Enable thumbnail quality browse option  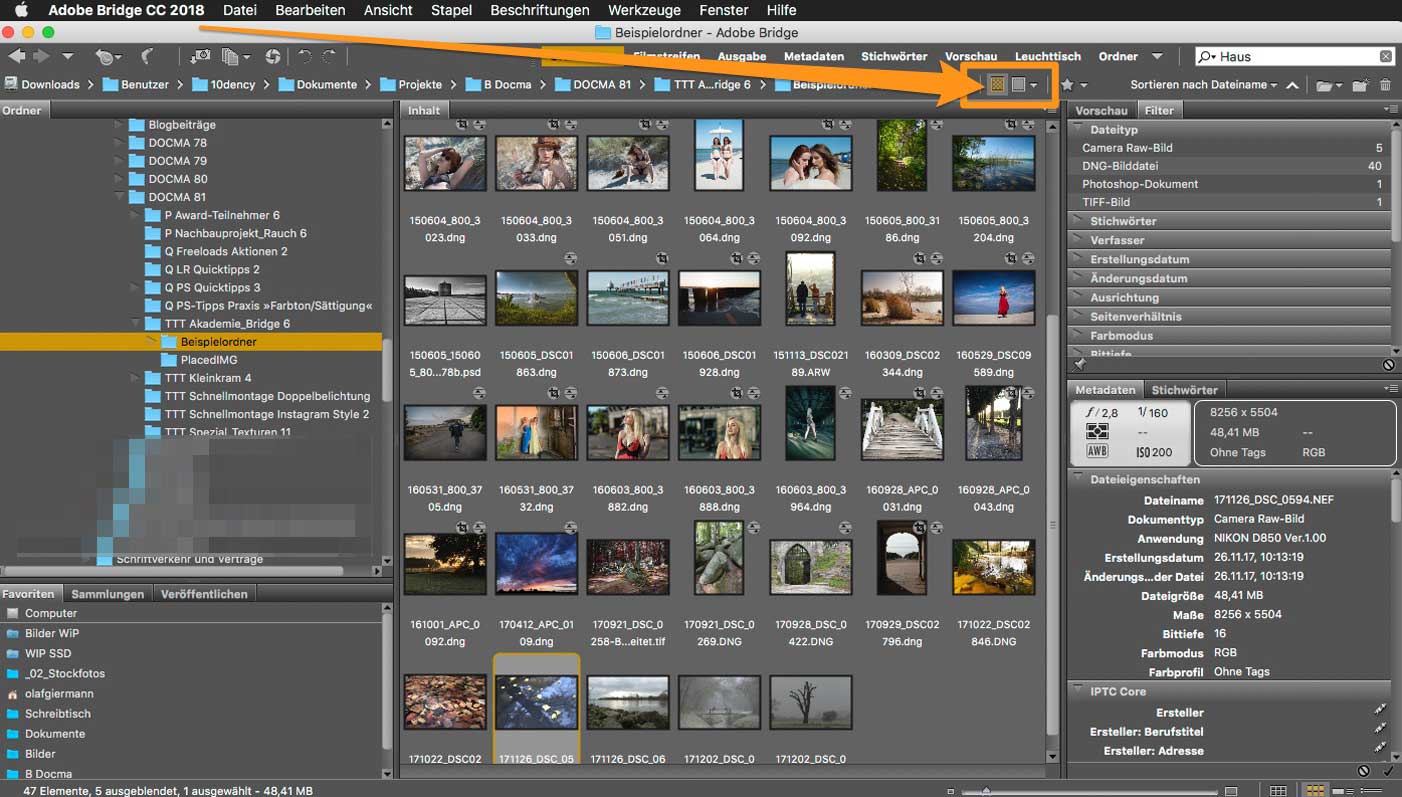(997, 85)
